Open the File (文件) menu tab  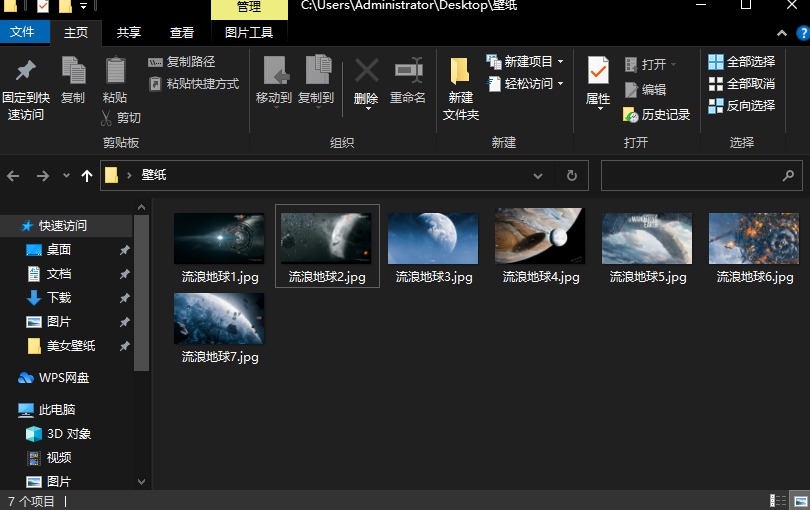(23, 32)
